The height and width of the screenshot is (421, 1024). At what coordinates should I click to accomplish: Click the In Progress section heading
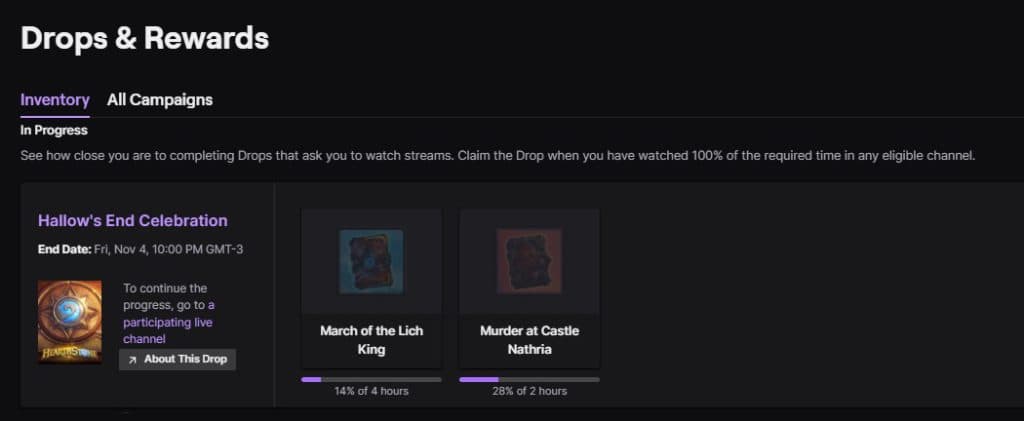(54, 130)
